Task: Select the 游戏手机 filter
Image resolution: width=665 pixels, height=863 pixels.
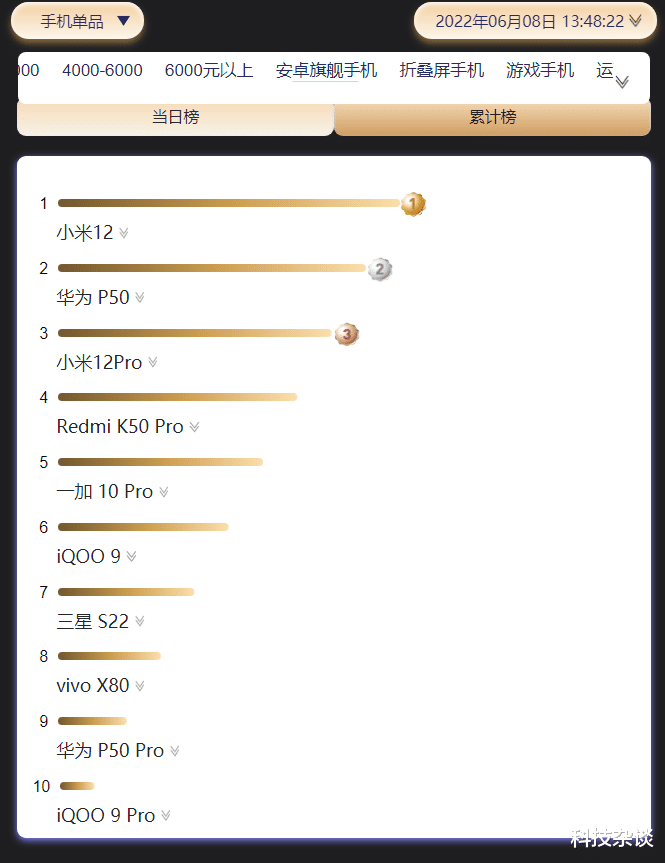Action: (540, 70)
